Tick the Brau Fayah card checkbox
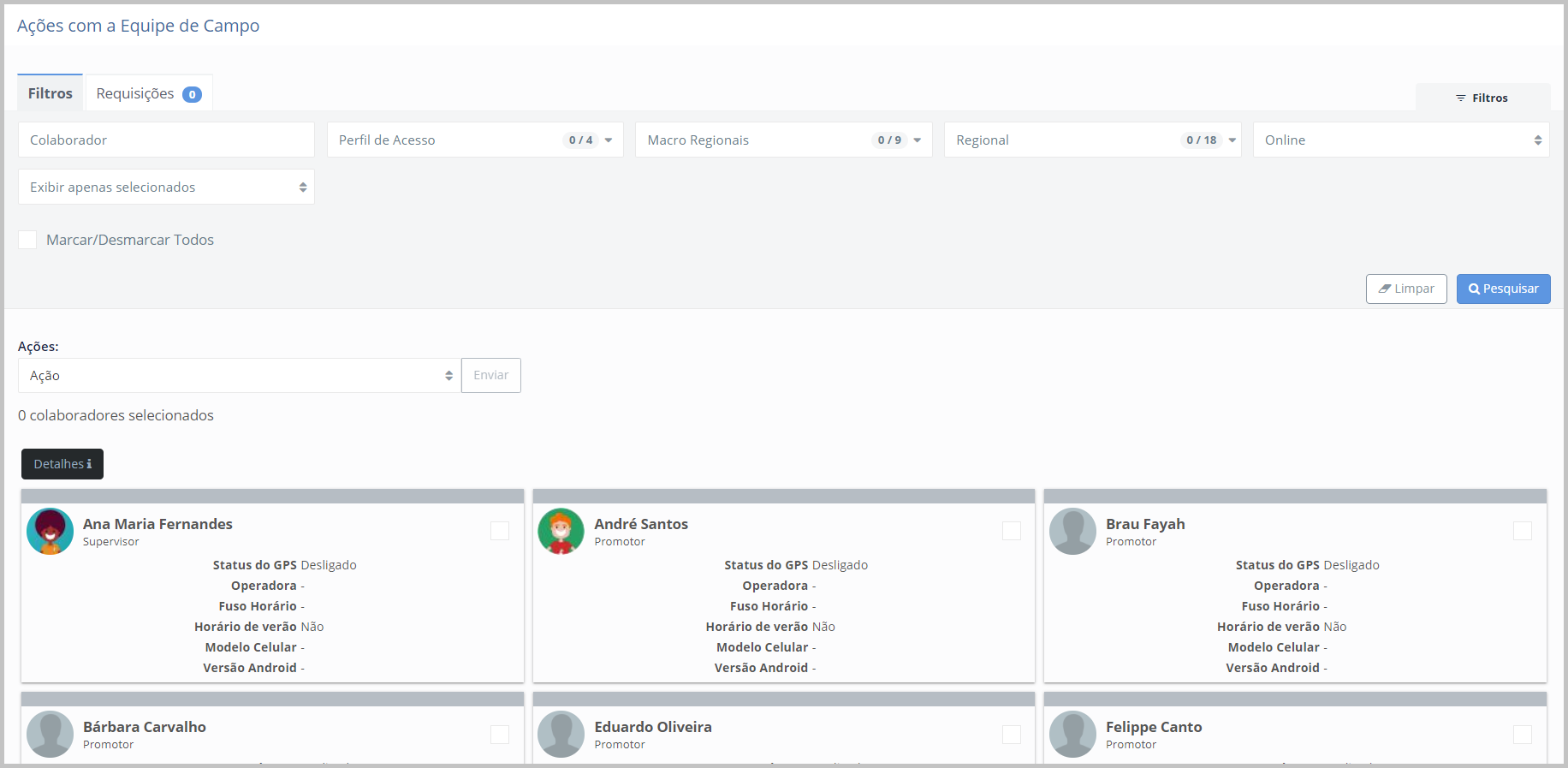The width and height of the screenshot is (1568, 768). point(1522,531)
